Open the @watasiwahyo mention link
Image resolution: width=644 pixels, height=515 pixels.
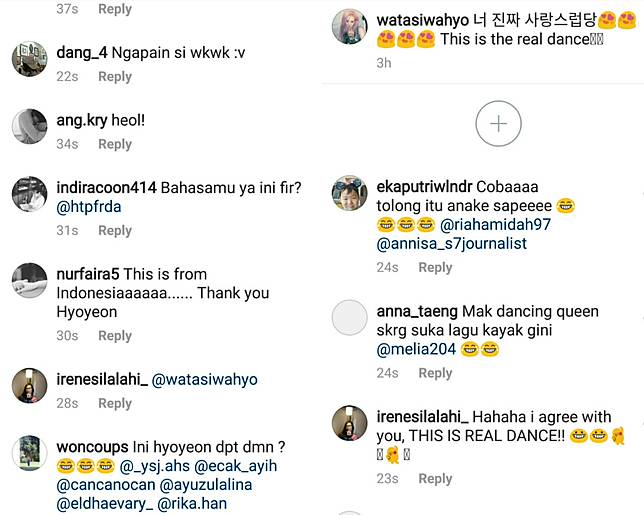tap(207, 380)
